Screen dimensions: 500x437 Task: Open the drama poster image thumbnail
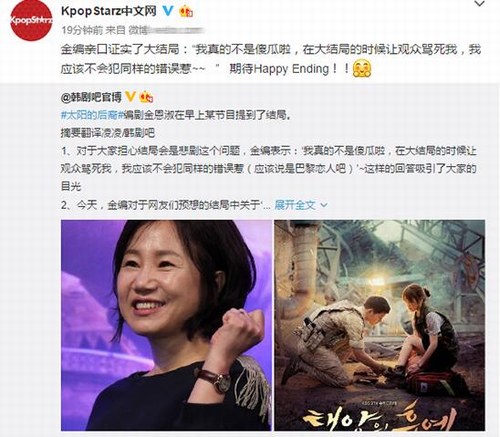(x=379, y=325)
